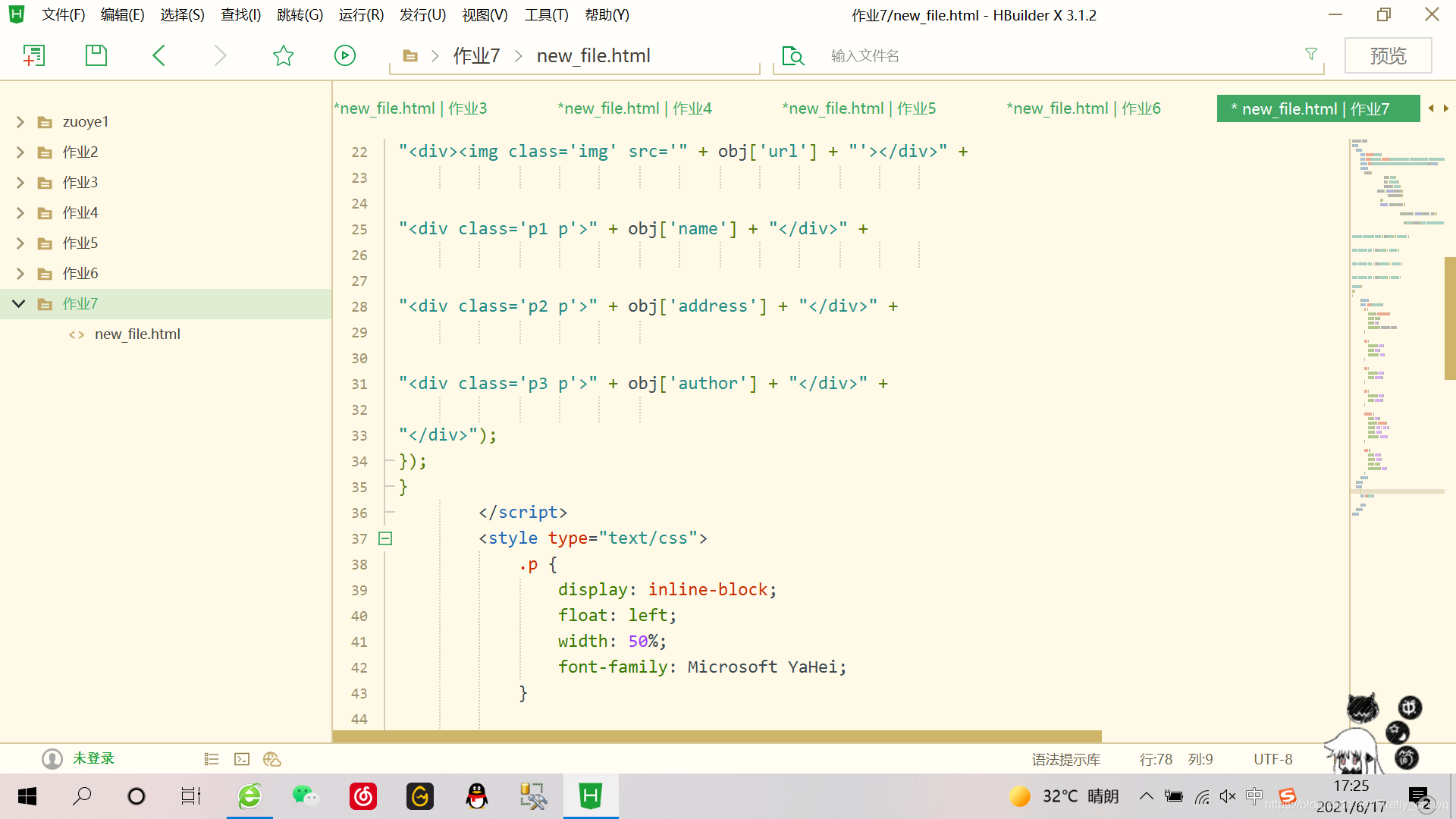Expand the zuoye1 folder

20,122
